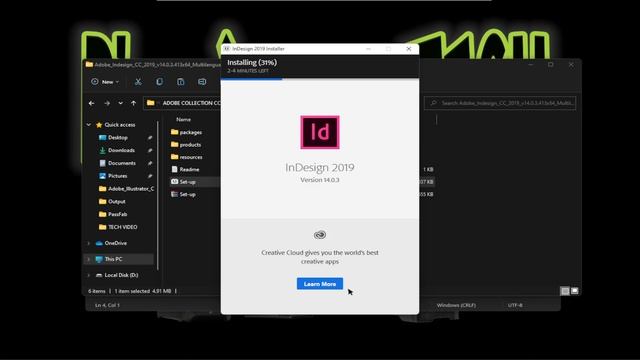640x360 pixels.
Task: Click the Learn More button in installer
Action: 320,284
